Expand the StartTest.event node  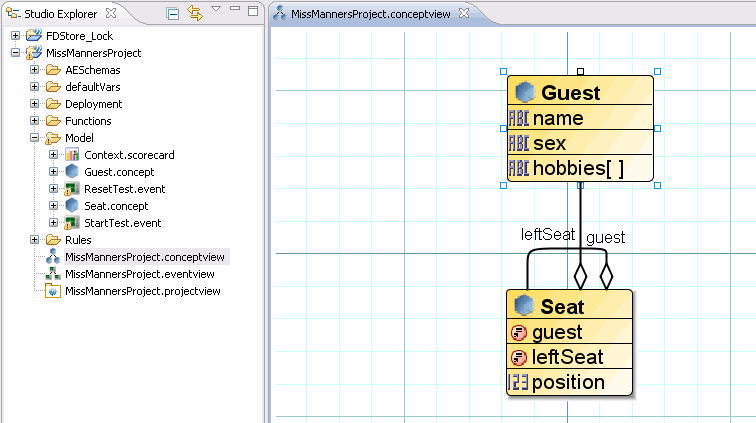pos(54,222)
